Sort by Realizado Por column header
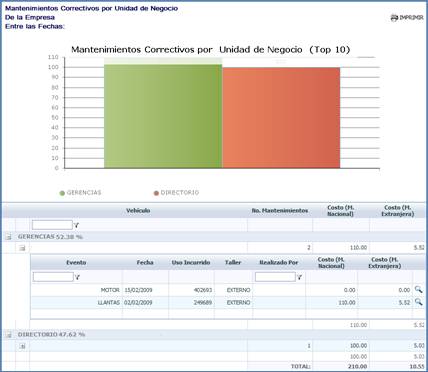Image resolution: width=428 pixels, height=372 pixels. [x=279, y=263]
